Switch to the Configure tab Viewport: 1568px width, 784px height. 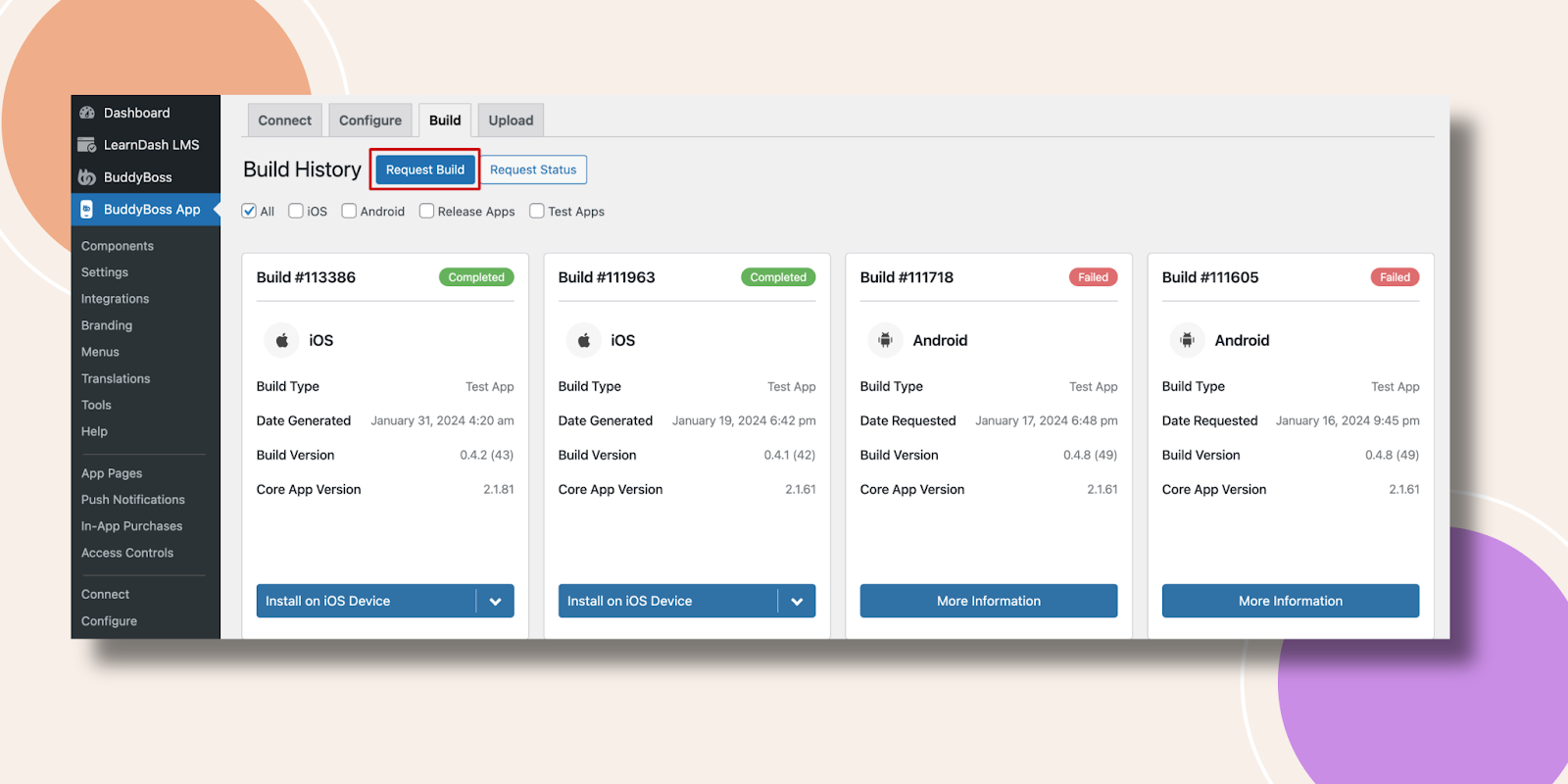pyautogui.click(x=370, y=121)
